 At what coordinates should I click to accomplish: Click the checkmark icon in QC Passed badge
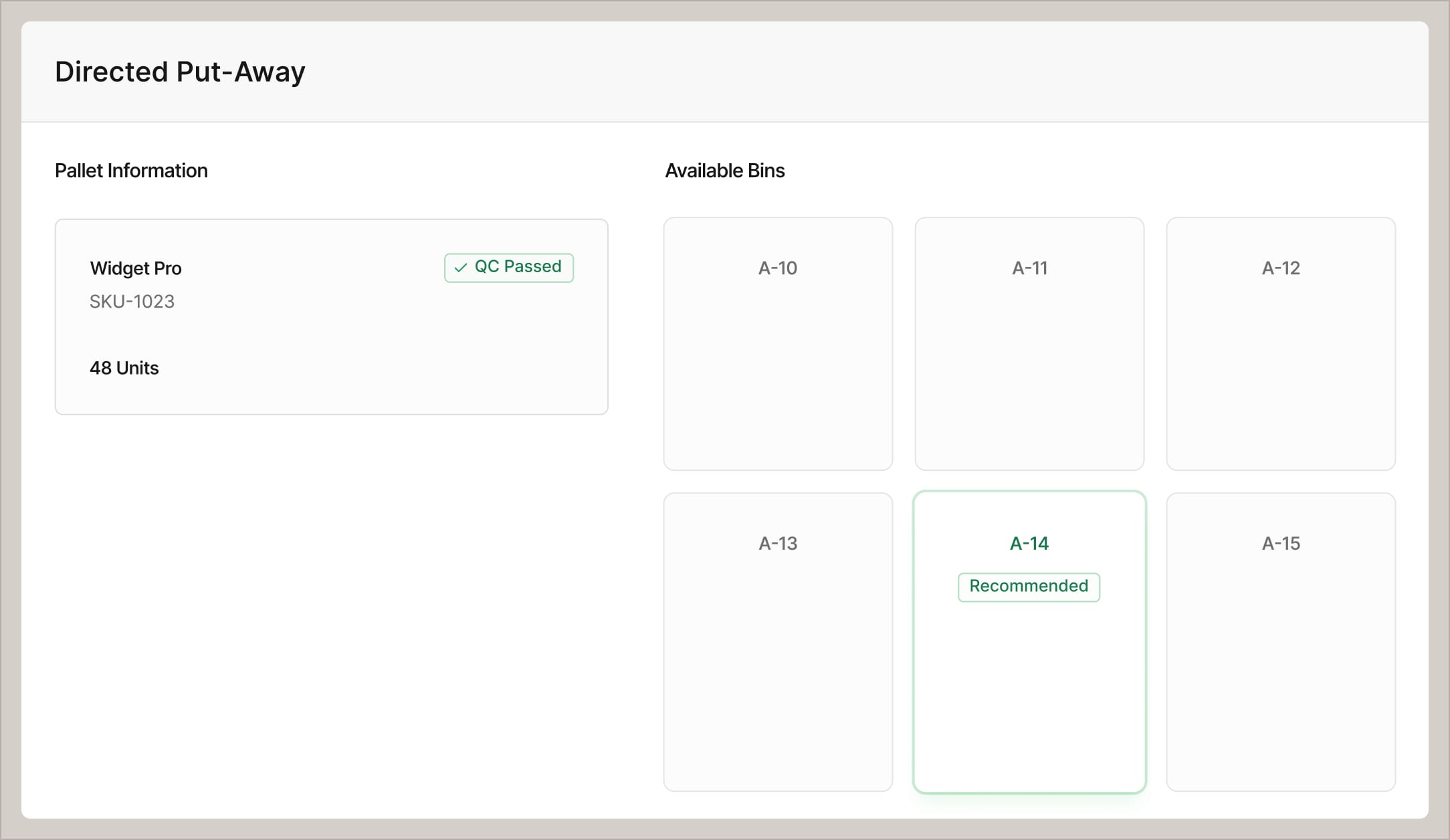click(459, 267)
